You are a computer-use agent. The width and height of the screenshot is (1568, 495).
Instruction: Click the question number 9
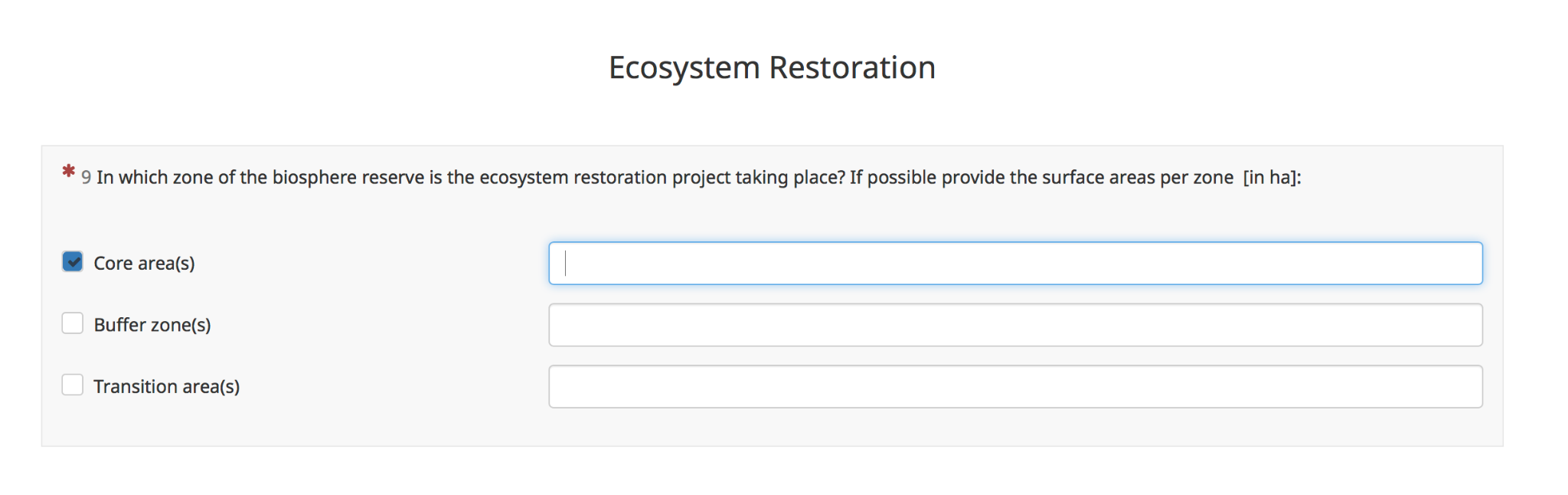click(x=87, y=178)
